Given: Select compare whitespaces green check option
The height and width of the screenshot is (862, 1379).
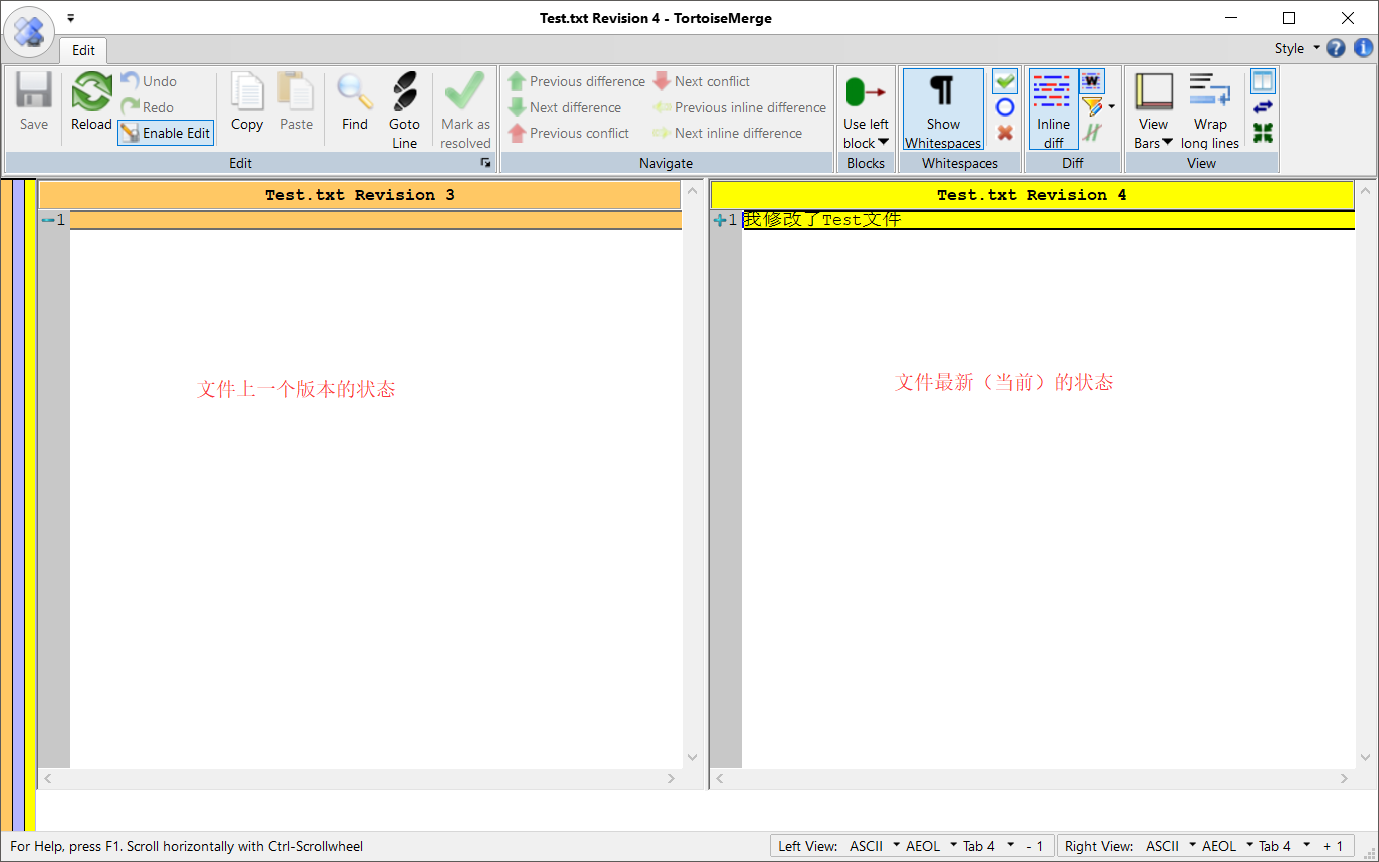Looking at the screenshot, I should click(1005, 81).
